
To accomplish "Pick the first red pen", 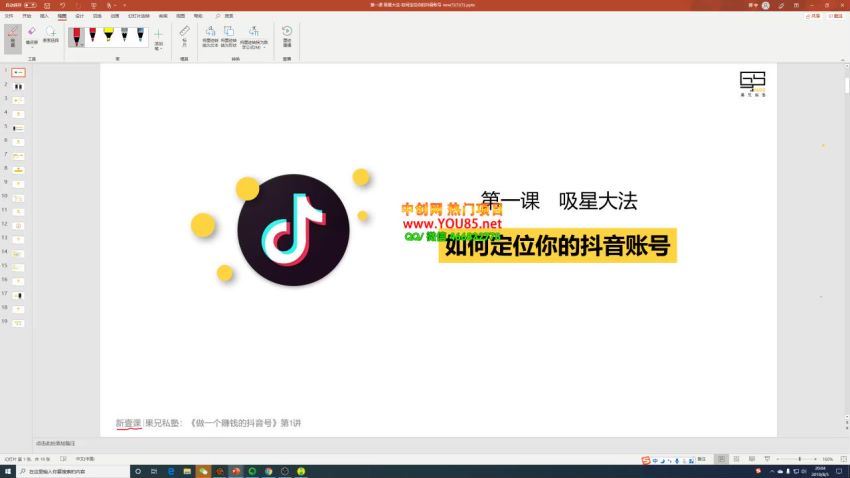I will click(x=76, y=37).
